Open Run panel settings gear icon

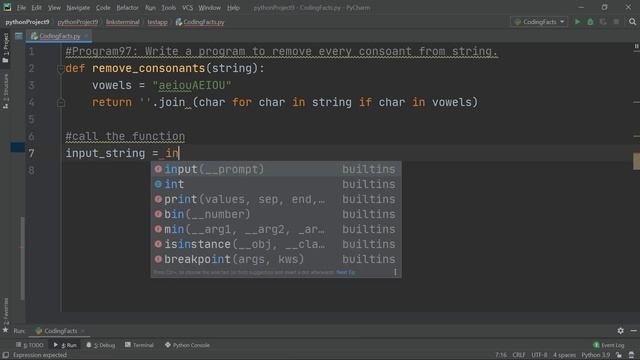620,331
